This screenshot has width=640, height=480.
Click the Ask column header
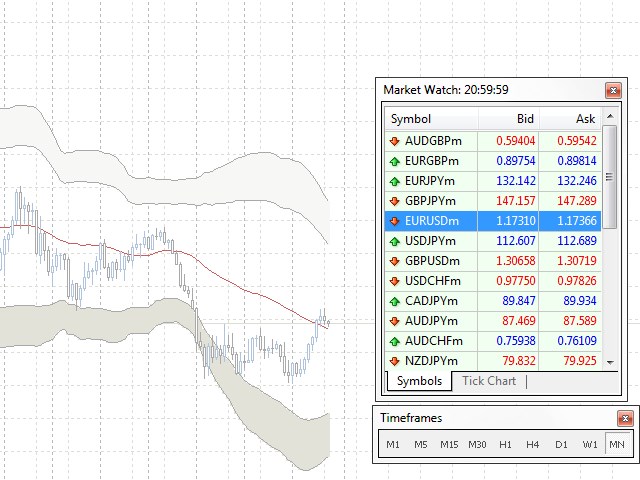[x=572, y=119]
